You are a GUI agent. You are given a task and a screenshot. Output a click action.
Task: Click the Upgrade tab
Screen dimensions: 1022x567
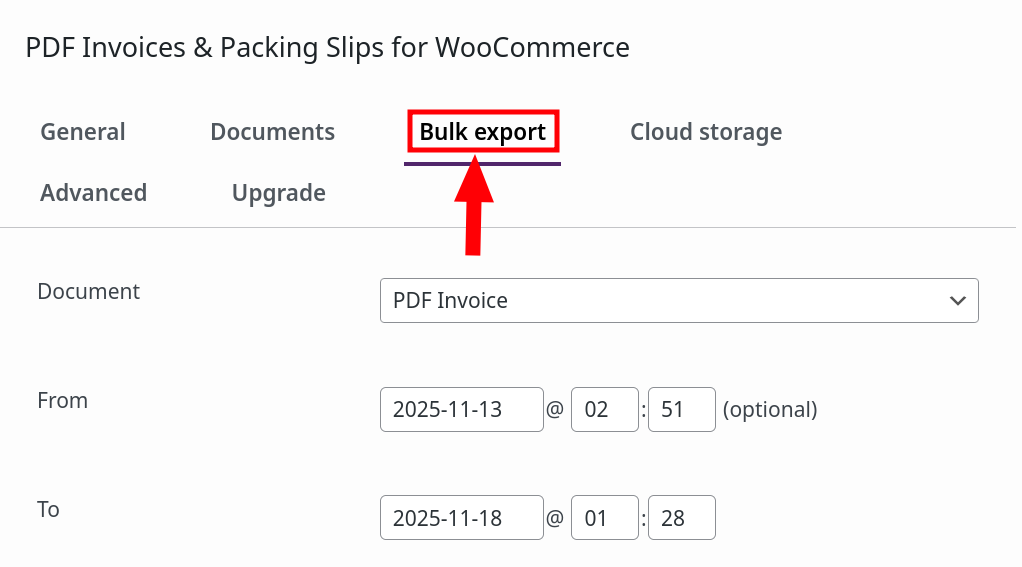click(278, 193)
